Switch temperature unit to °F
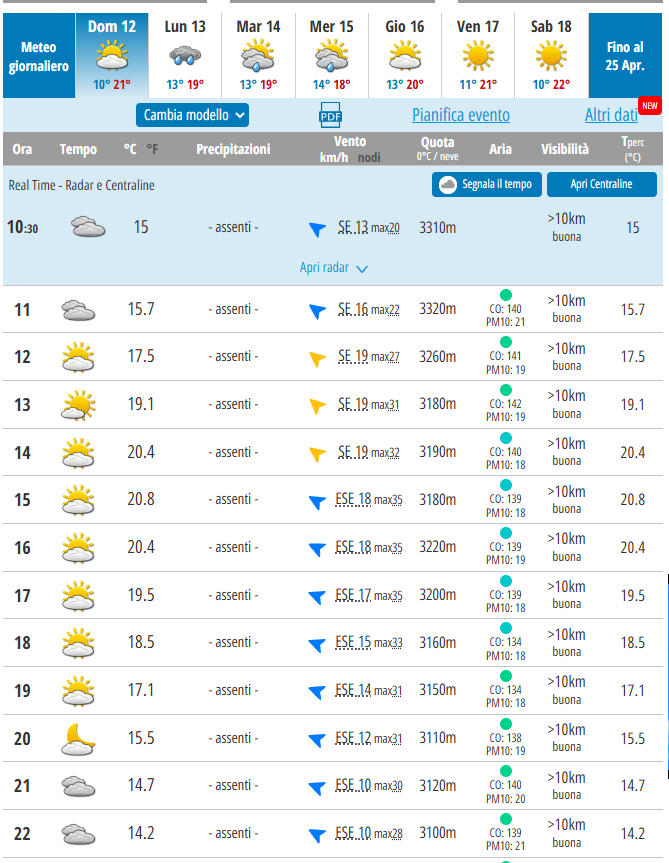 152,150
